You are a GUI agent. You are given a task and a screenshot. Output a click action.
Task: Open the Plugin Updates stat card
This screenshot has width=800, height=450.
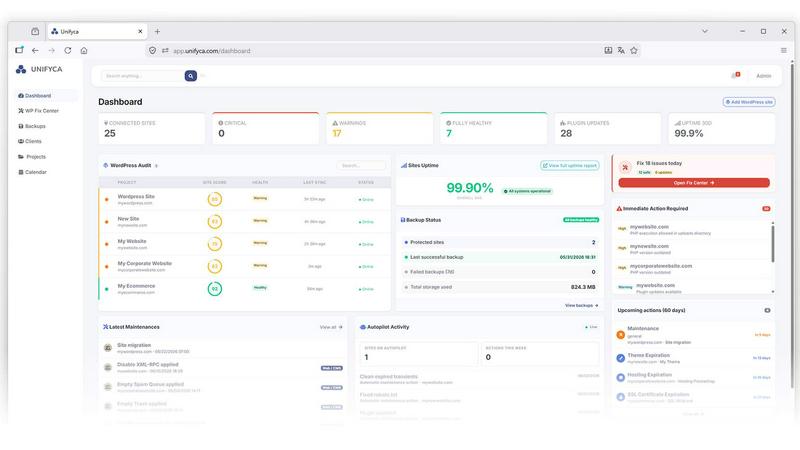pyautogui.click(x=608, y=129)
